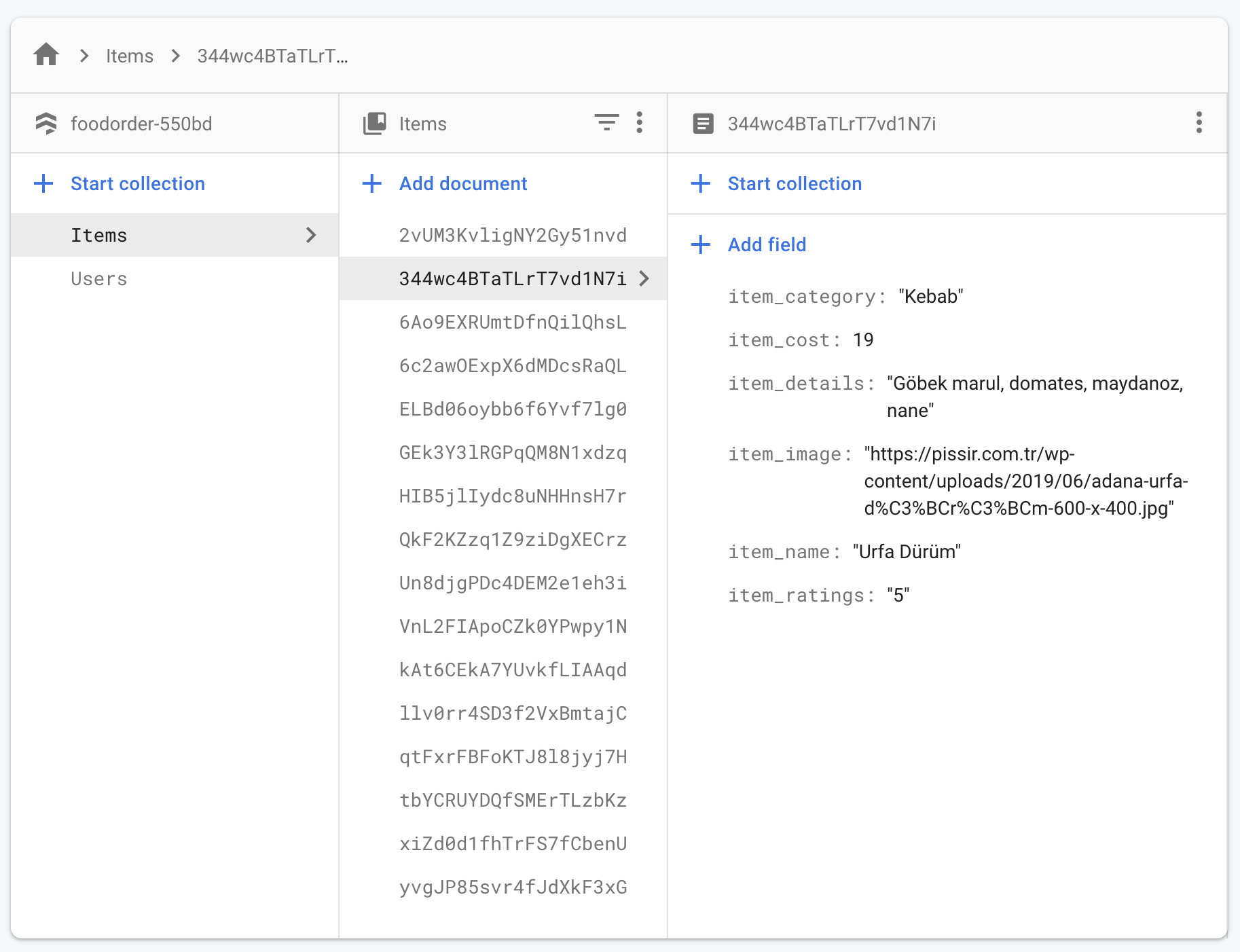Open document three-dot options menu
Screen dimensions: 1240x952
coord(1199,123)
